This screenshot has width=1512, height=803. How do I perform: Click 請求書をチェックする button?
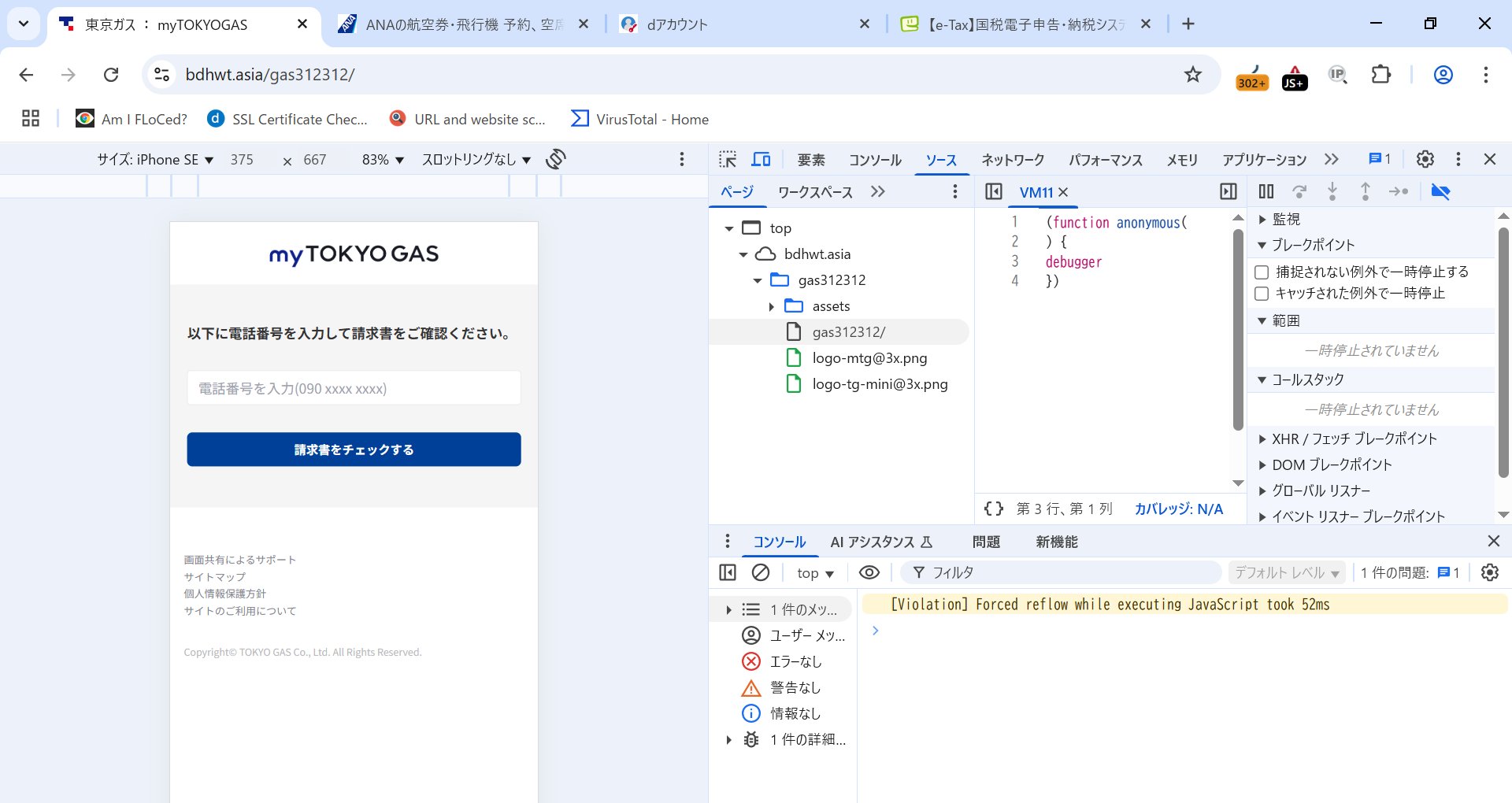tap(354, 450)
